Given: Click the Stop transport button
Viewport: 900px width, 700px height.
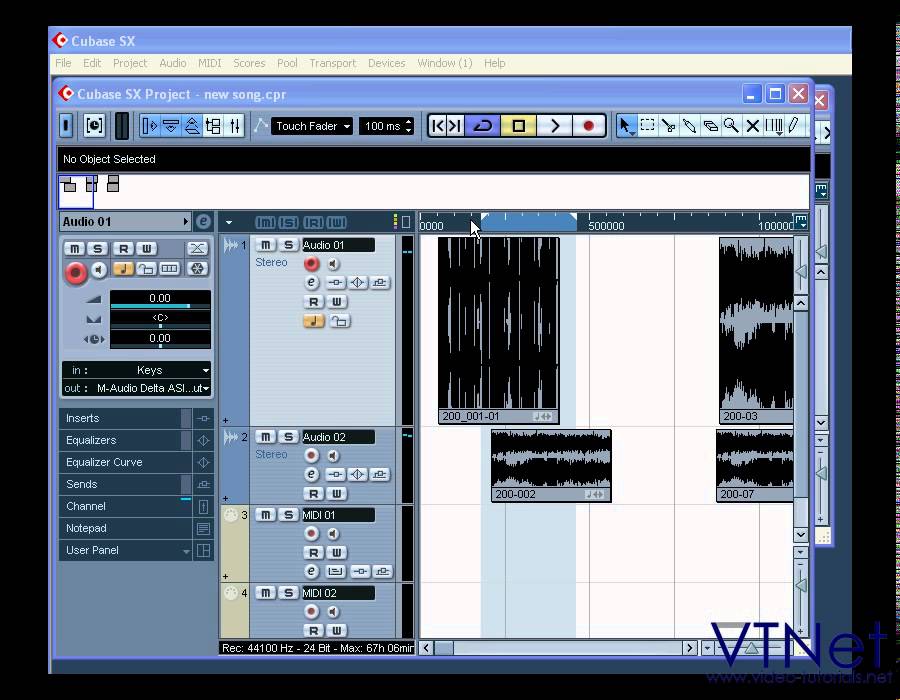Looking at the screenshot, I should [x=518, y=126].
